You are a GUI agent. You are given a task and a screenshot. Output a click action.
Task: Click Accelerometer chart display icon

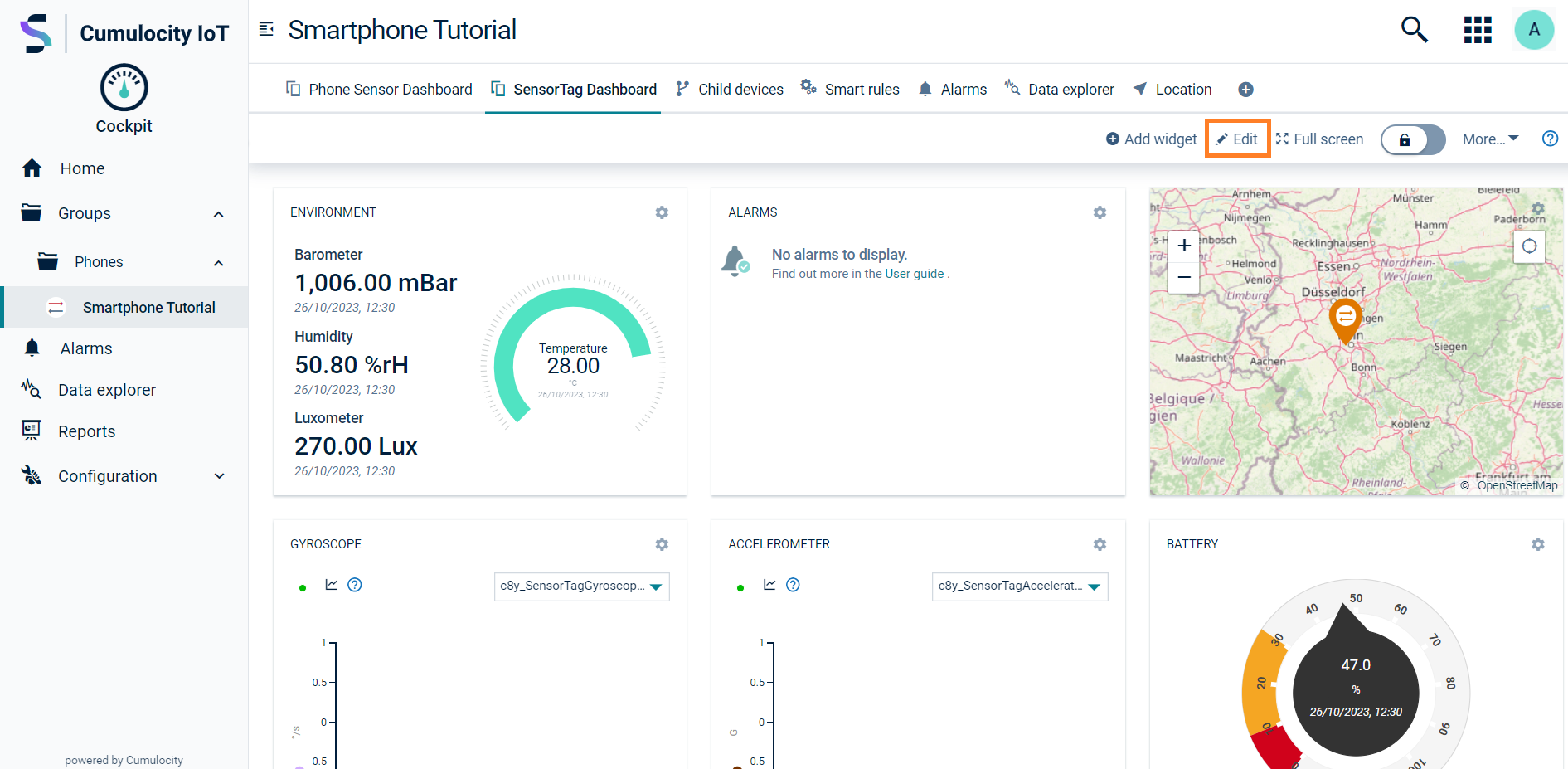[769, 585]
